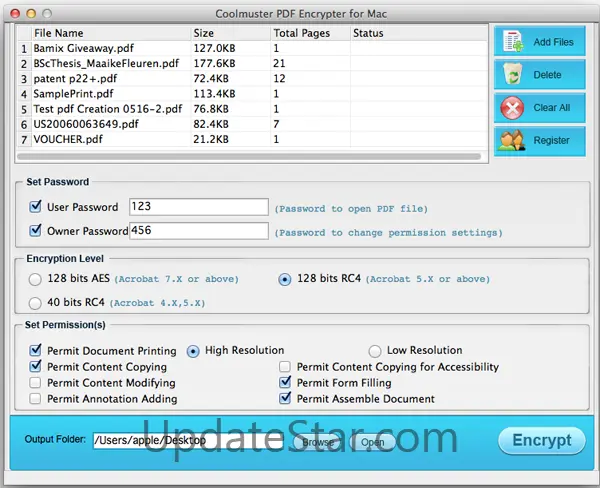The image size is (600, 488).
Task: Click the red Clear All X icon
Action: [x=512, y=108]
